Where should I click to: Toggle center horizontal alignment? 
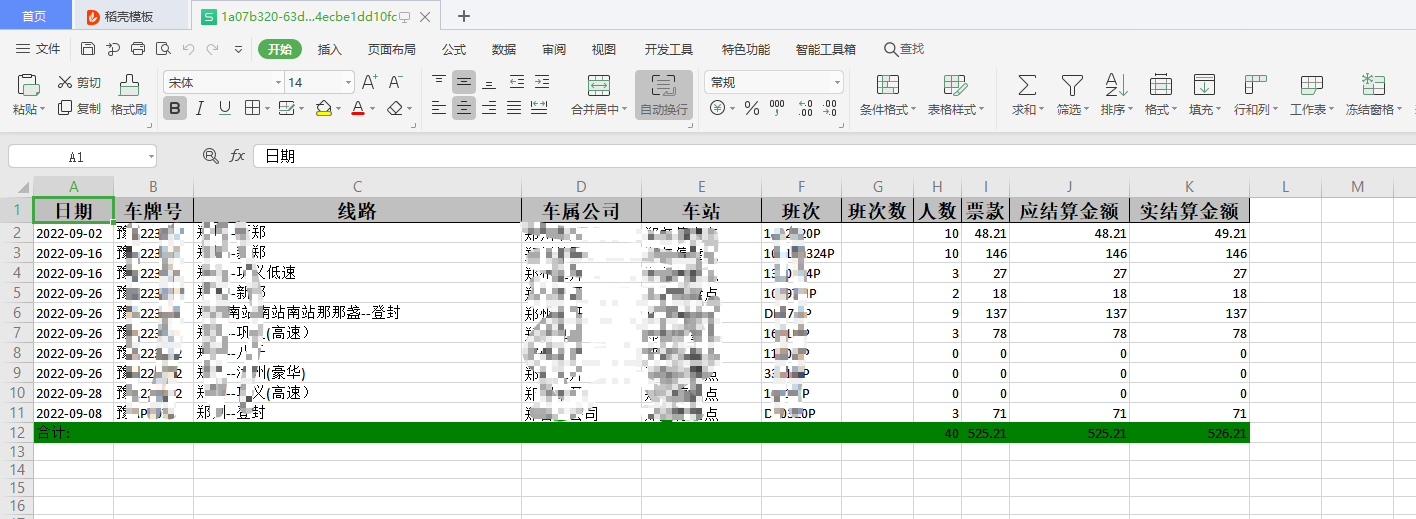click(464, 108)
